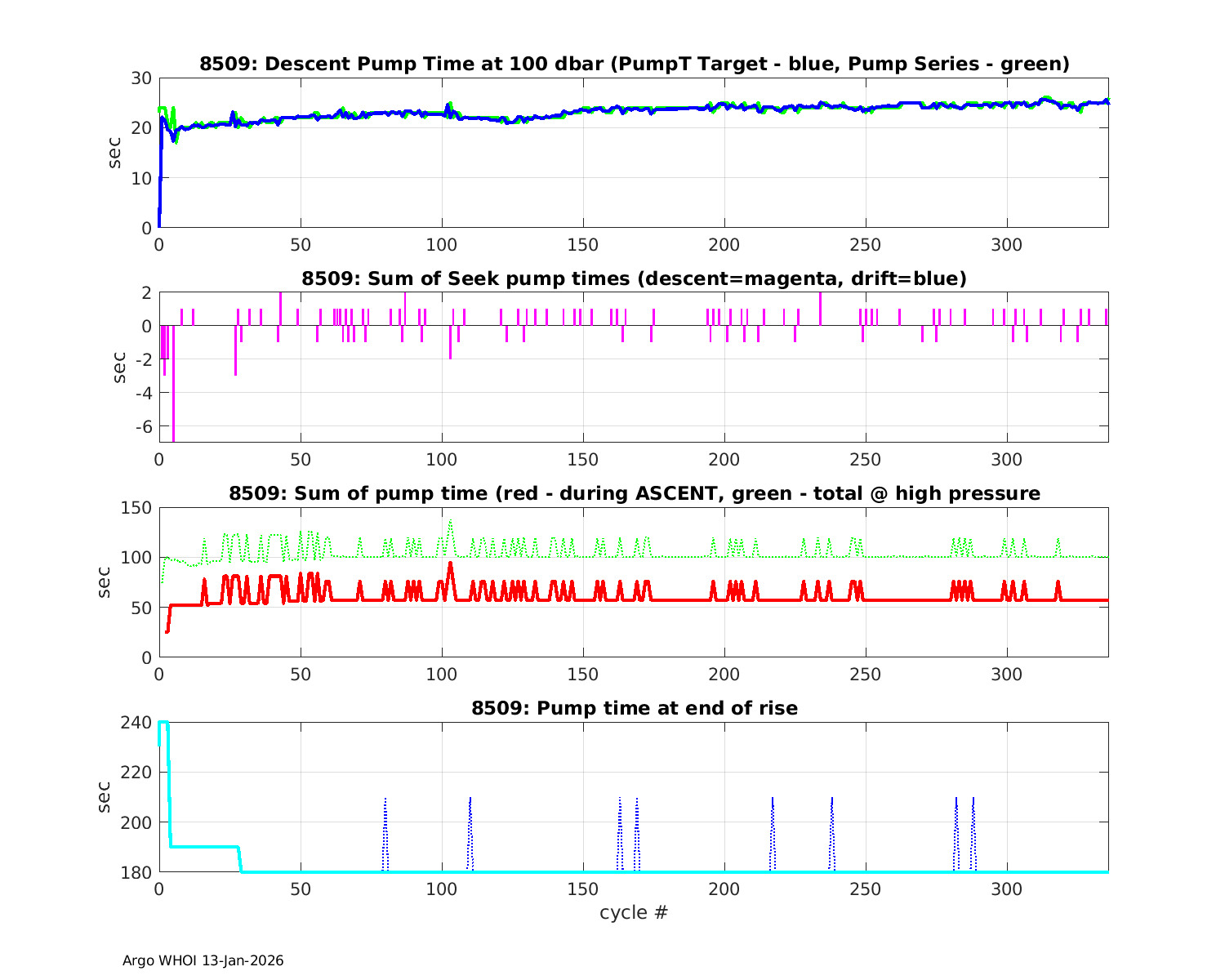Viewport: 1225px width, 980px height.
Task: Click the Pump time at end of rise title
Action: (634, 708)
